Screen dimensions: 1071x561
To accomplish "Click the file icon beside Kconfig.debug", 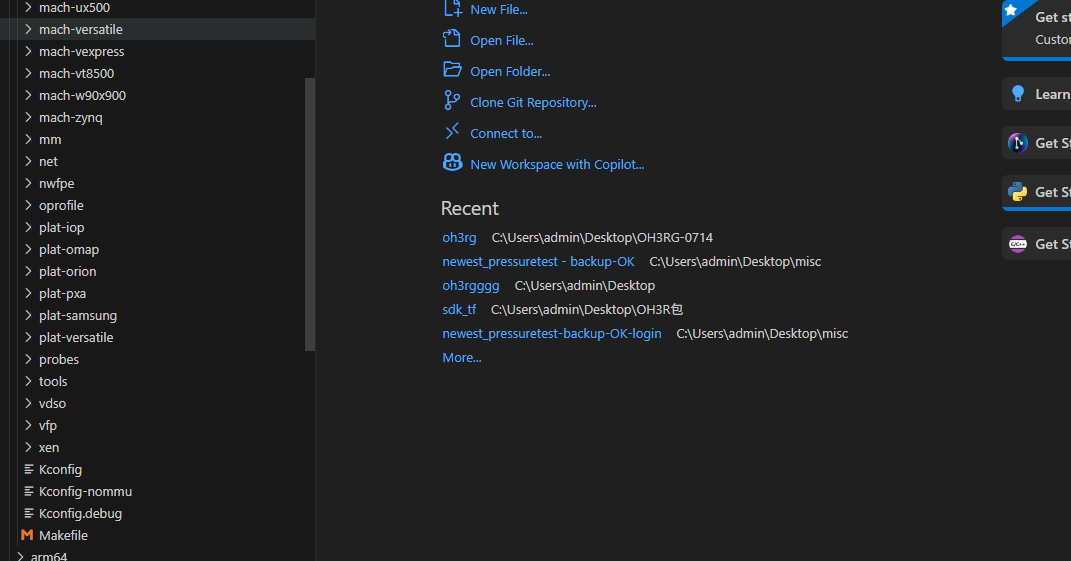I will (29, 513).
